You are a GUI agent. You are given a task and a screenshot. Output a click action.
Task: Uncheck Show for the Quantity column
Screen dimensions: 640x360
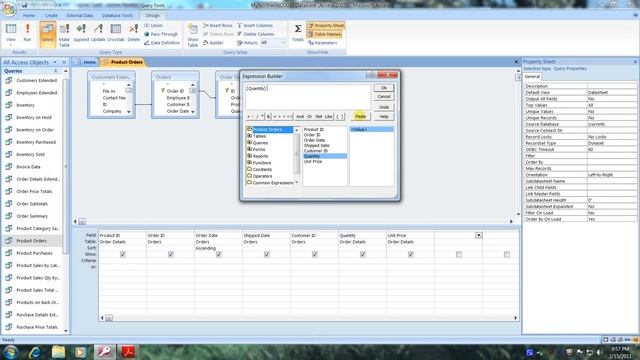click(363, 254)
